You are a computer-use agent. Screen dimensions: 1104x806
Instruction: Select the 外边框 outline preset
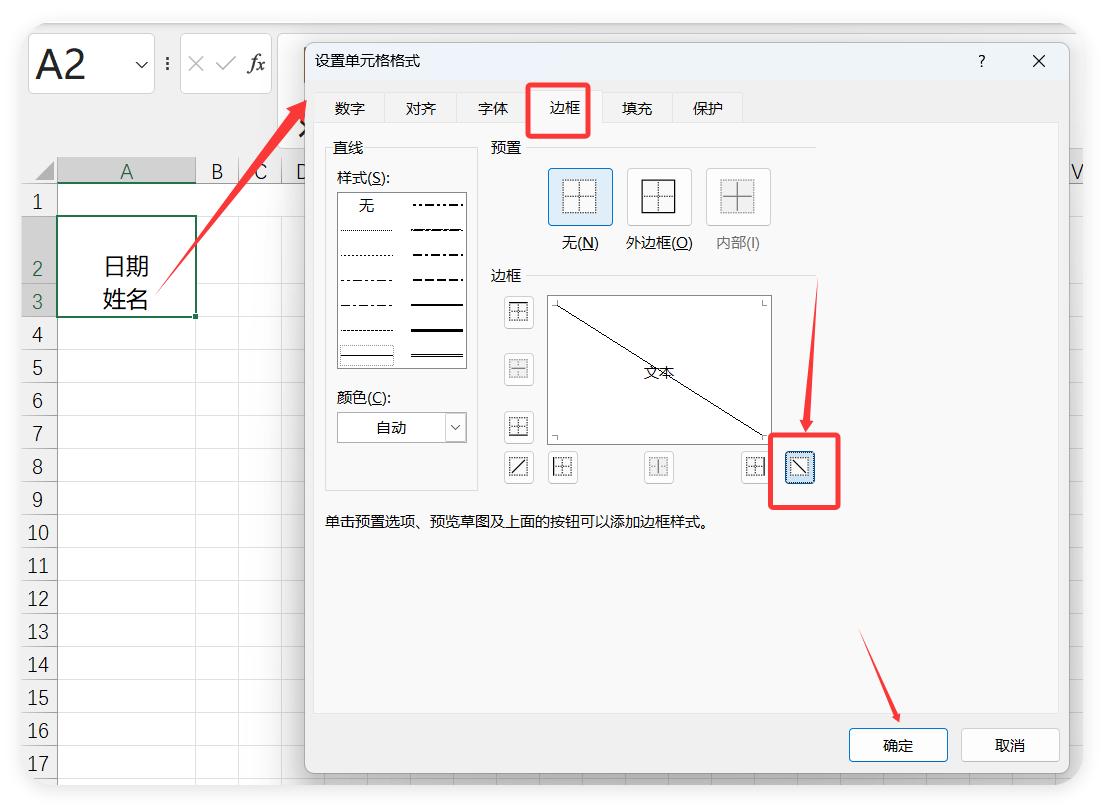pos(658,197)
